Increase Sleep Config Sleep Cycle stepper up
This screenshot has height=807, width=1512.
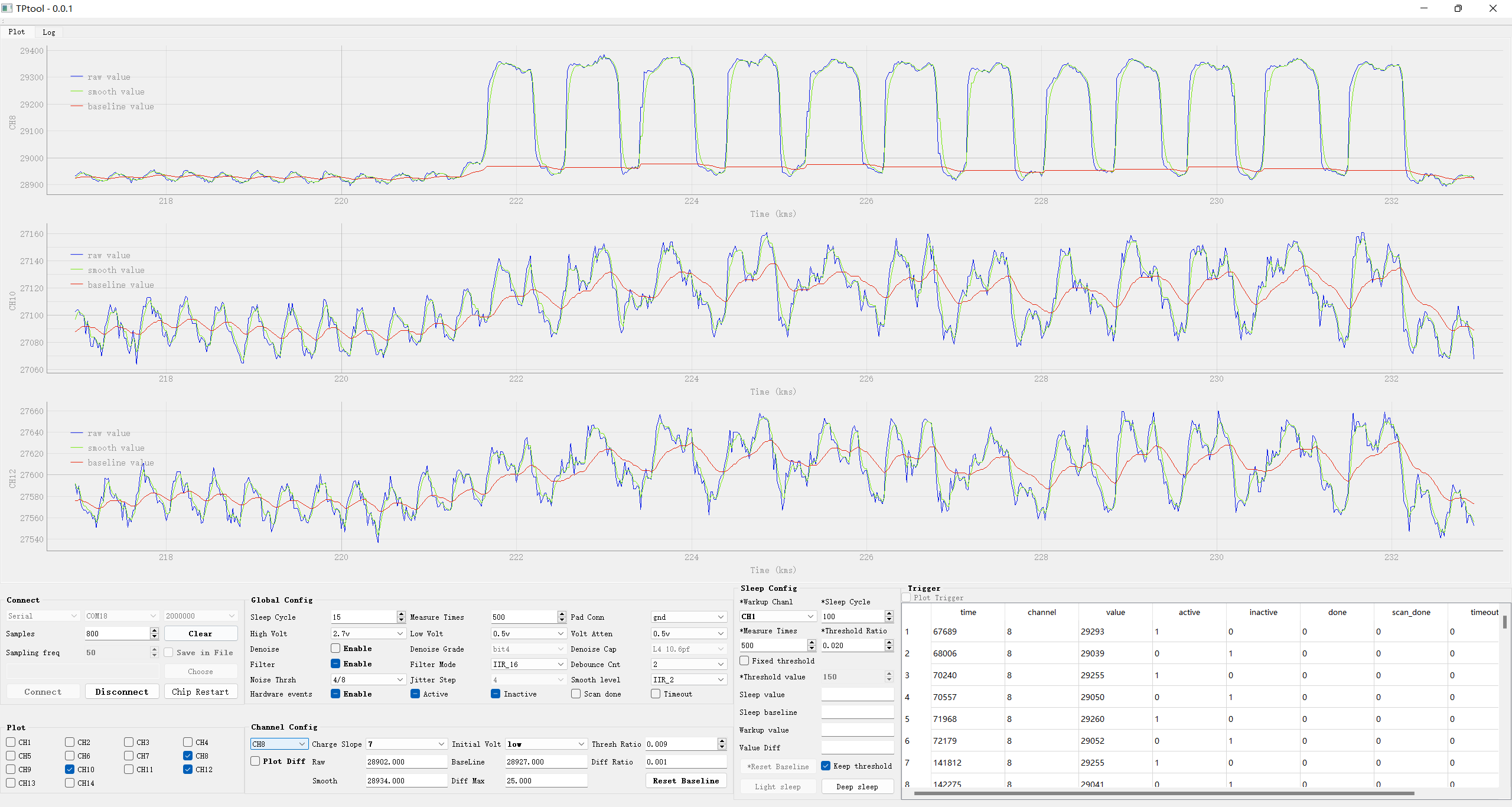coord(889,613)
